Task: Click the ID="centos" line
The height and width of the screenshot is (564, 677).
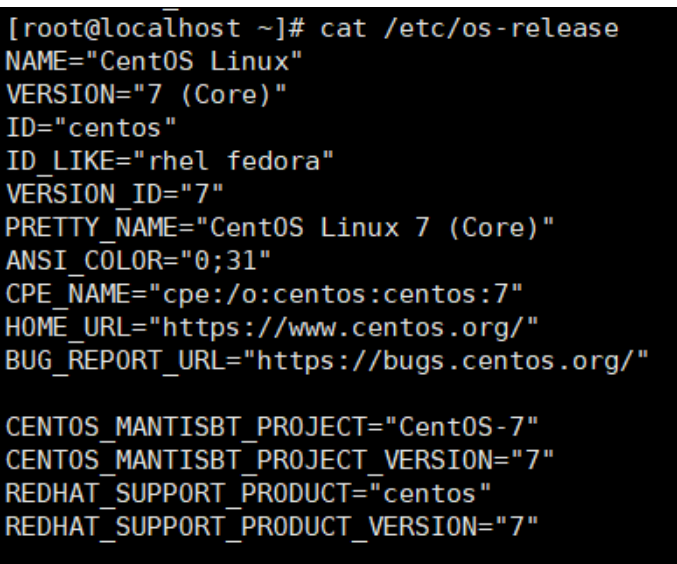Action: (x=91, y=128)
